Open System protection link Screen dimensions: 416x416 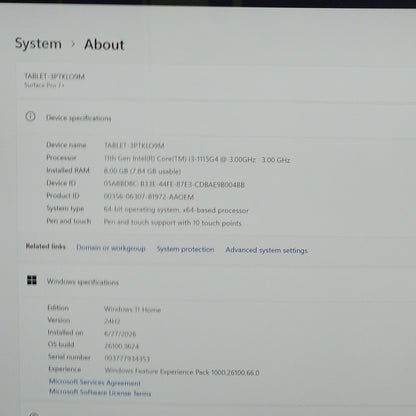coord(185,249)
